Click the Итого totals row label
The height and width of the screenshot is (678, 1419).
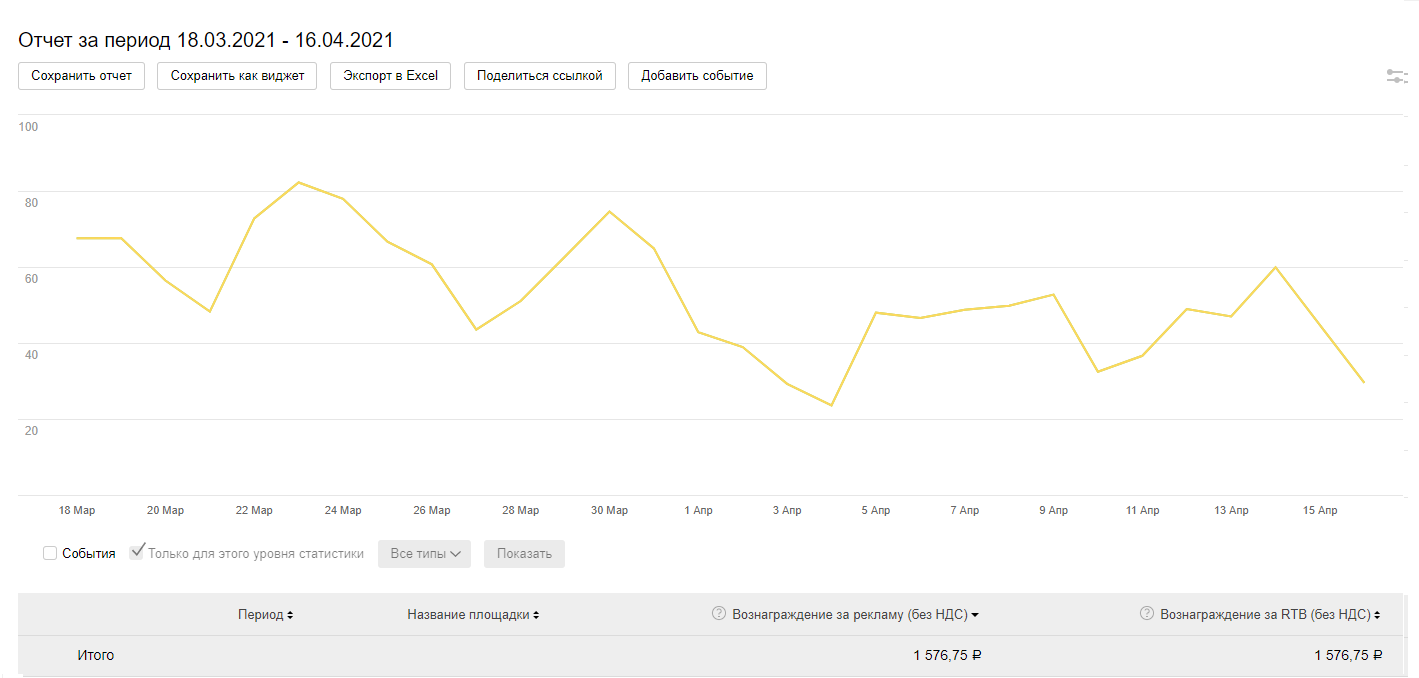(x=96, y=656)
